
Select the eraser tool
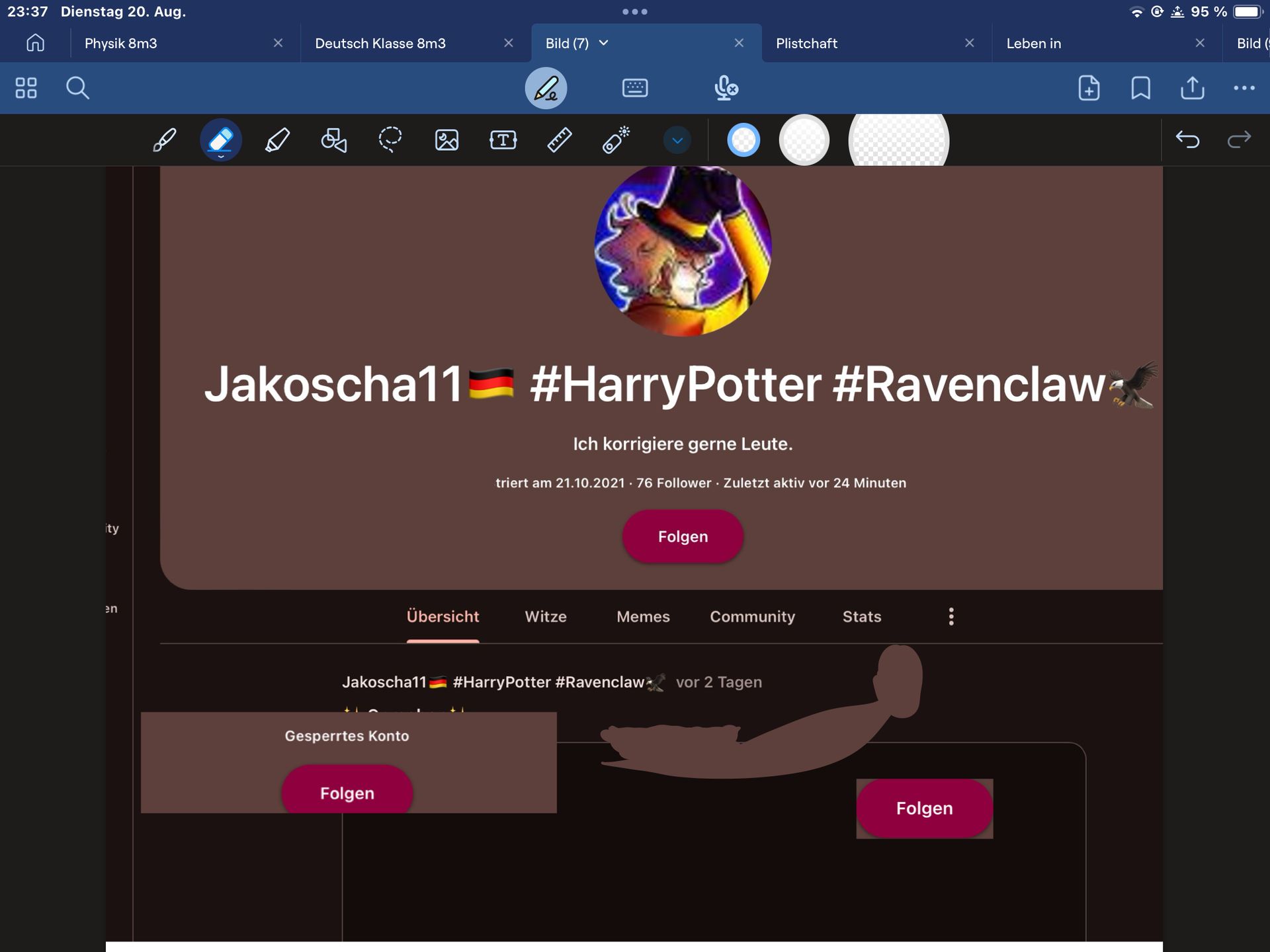tap(221, 140)
